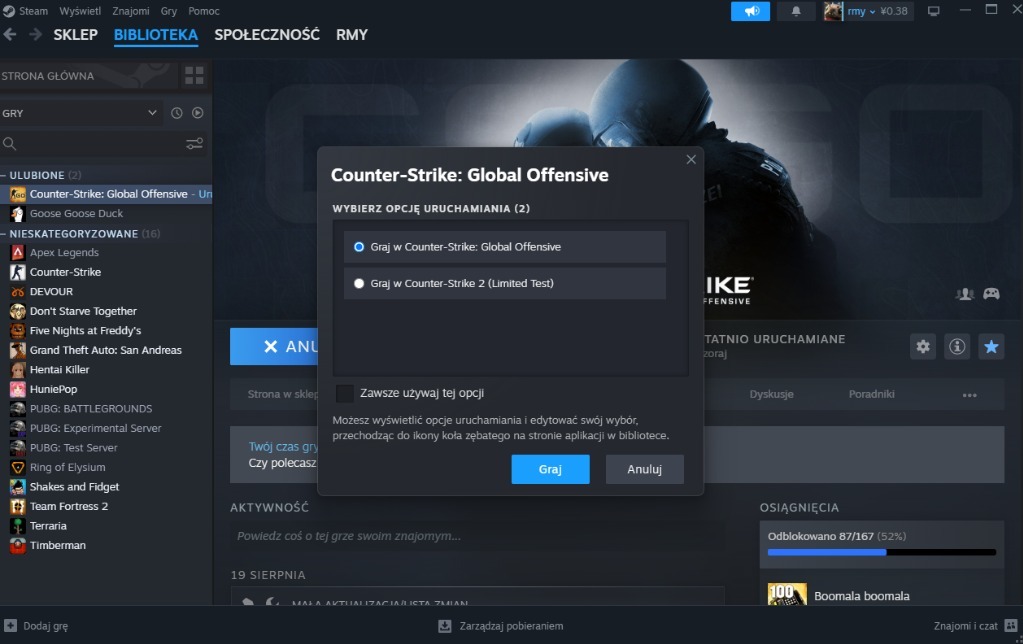Click the Apex Legends game icon
The image size is (1023, 644).
pos(18,253)
